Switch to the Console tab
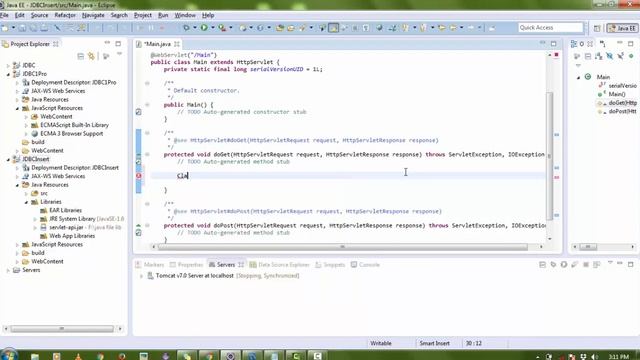The width and height of the screenshot is (640, 360). coord(365,265)
